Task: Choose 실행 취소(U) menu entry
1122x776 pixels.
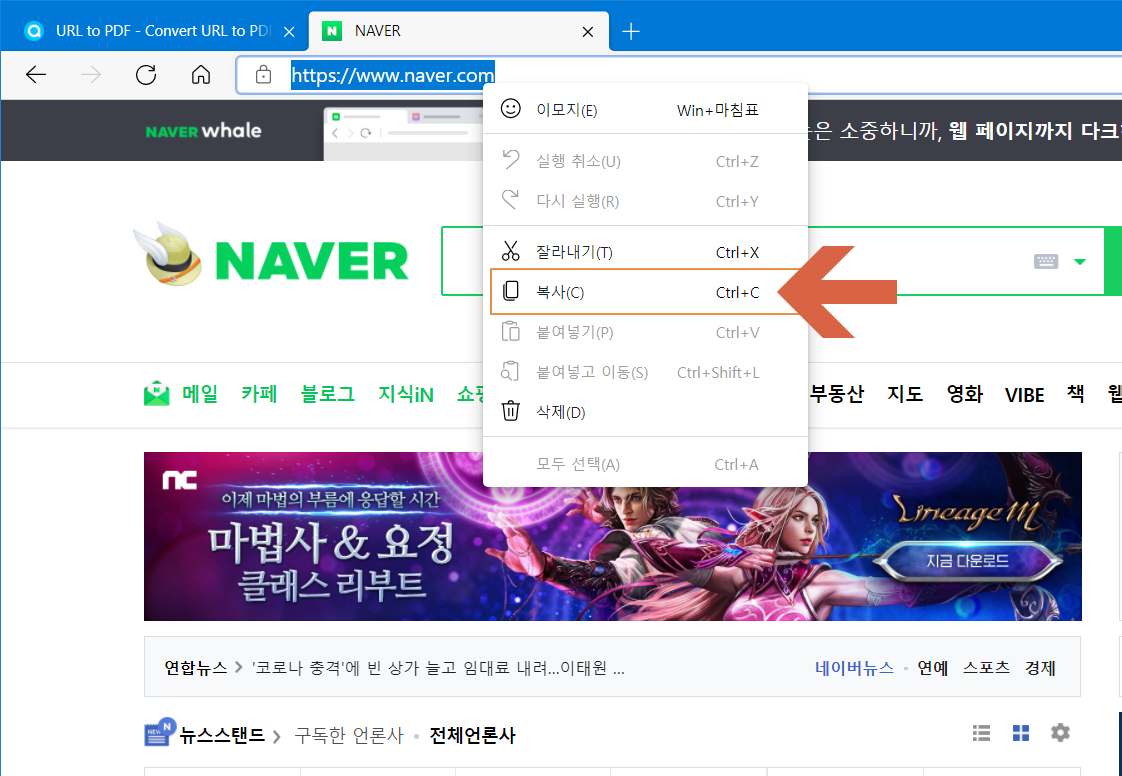Action: [645, 161]
